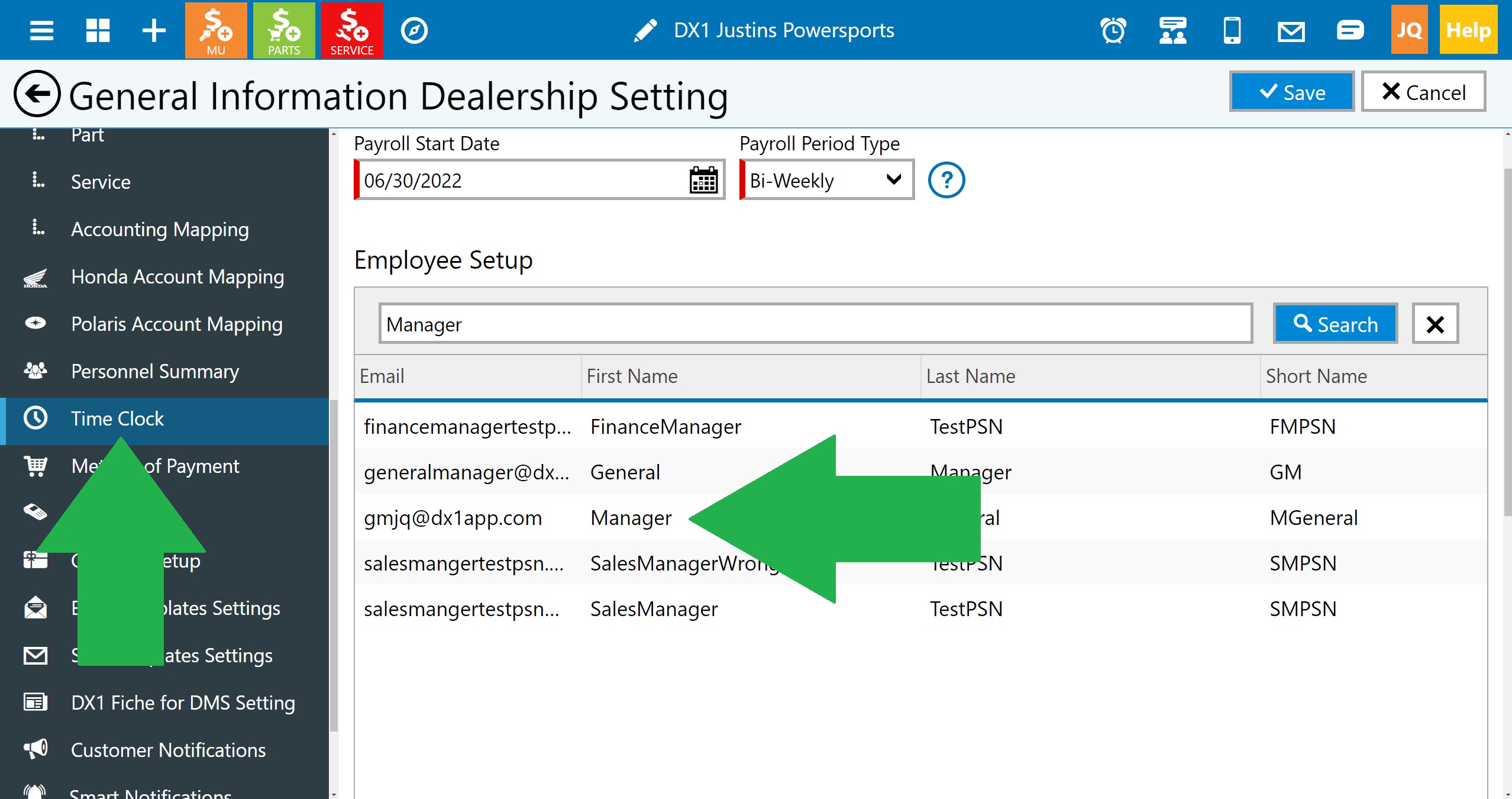Click the envelope mail icon in header
Image resolution: width=1512 pixels, height=799 pixels.
1291,30
